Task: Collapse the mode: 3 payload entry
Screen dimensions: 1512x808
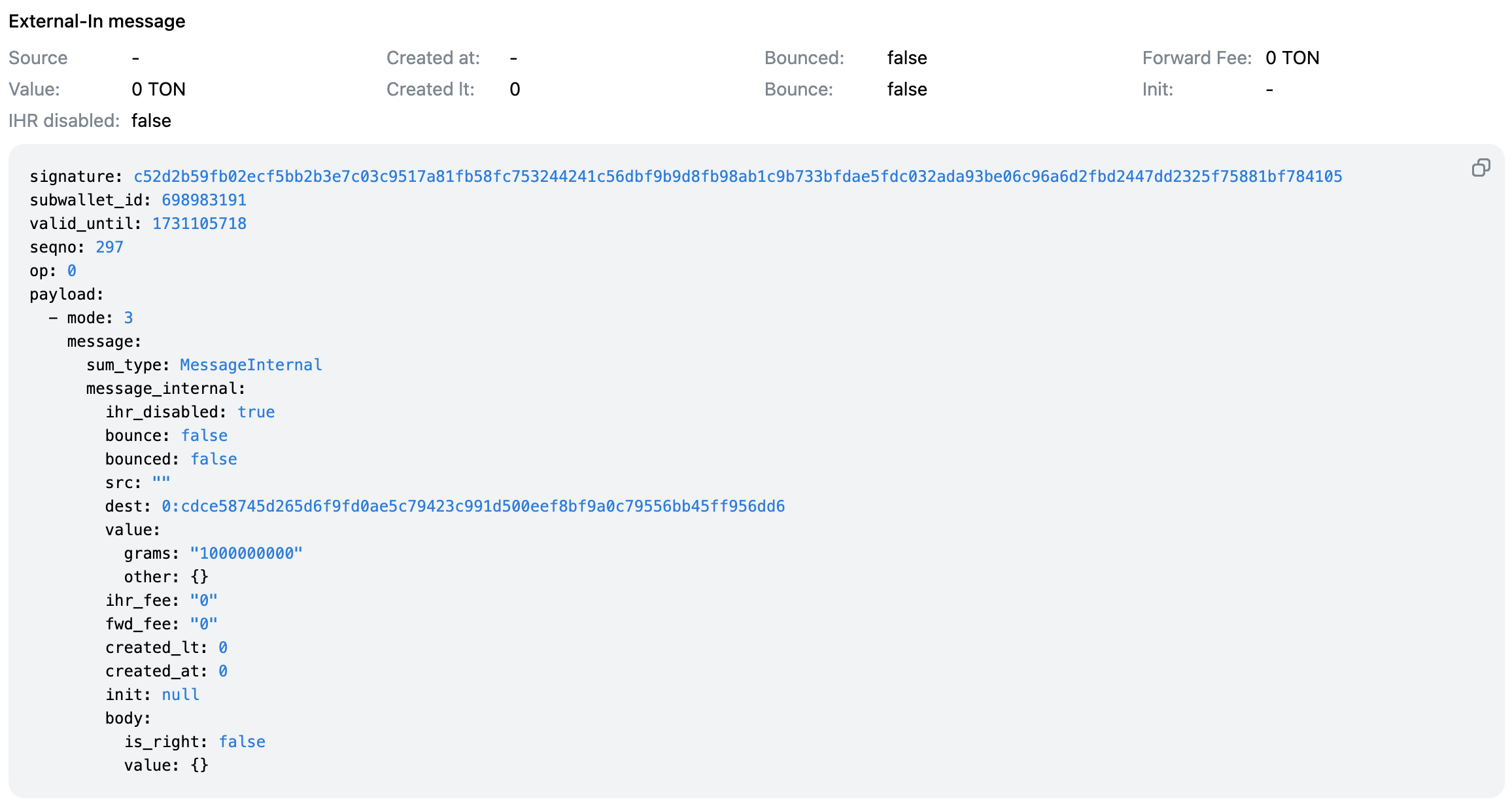Action: pos(53,317)
